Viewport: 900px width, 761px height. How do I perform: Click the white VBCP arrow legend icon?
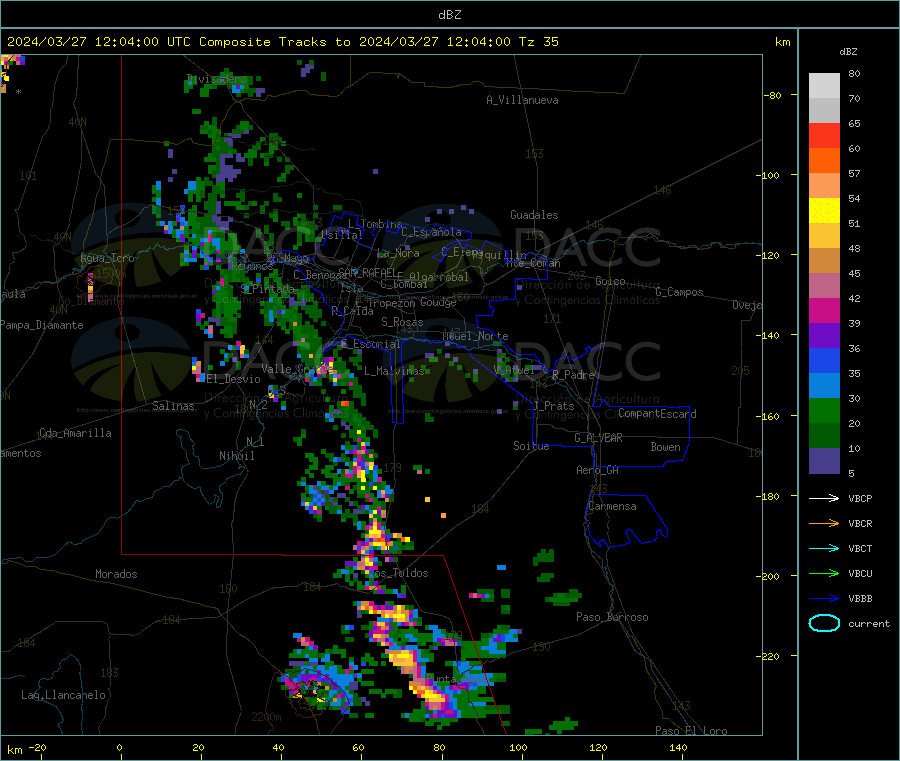(824, 498)
